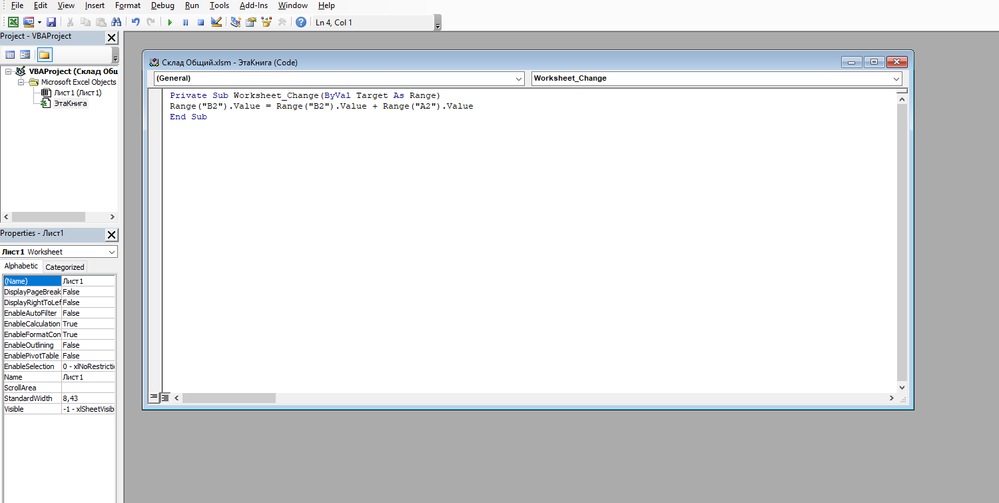Click the Ln 4, Col 1 position indicator
Screen dimensions: 999x503
334,22
